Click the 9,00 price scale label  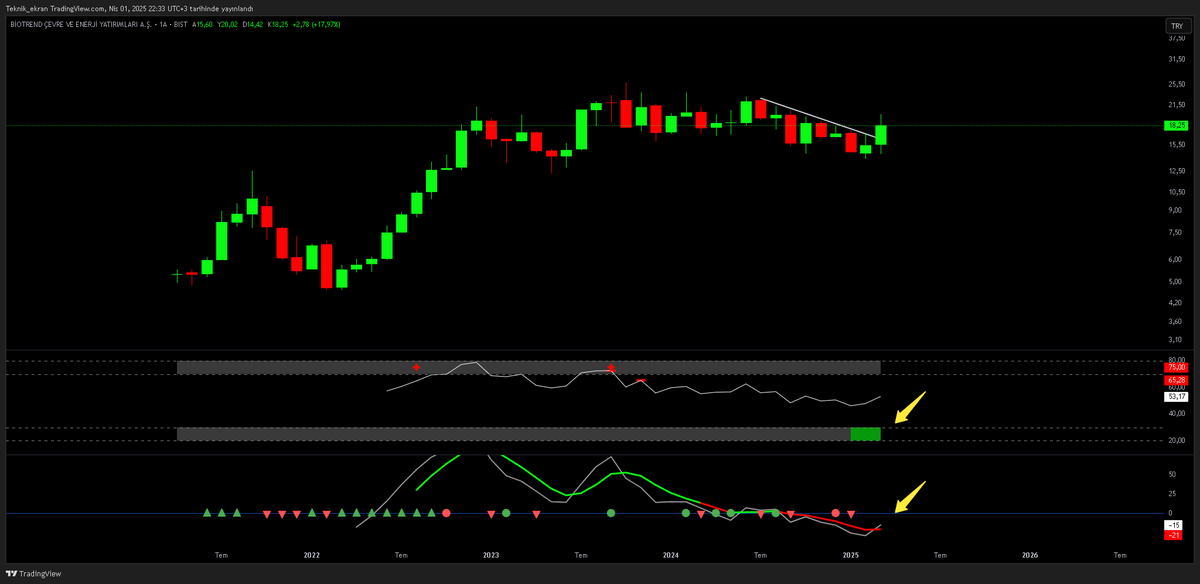(x=1176, y=210)
